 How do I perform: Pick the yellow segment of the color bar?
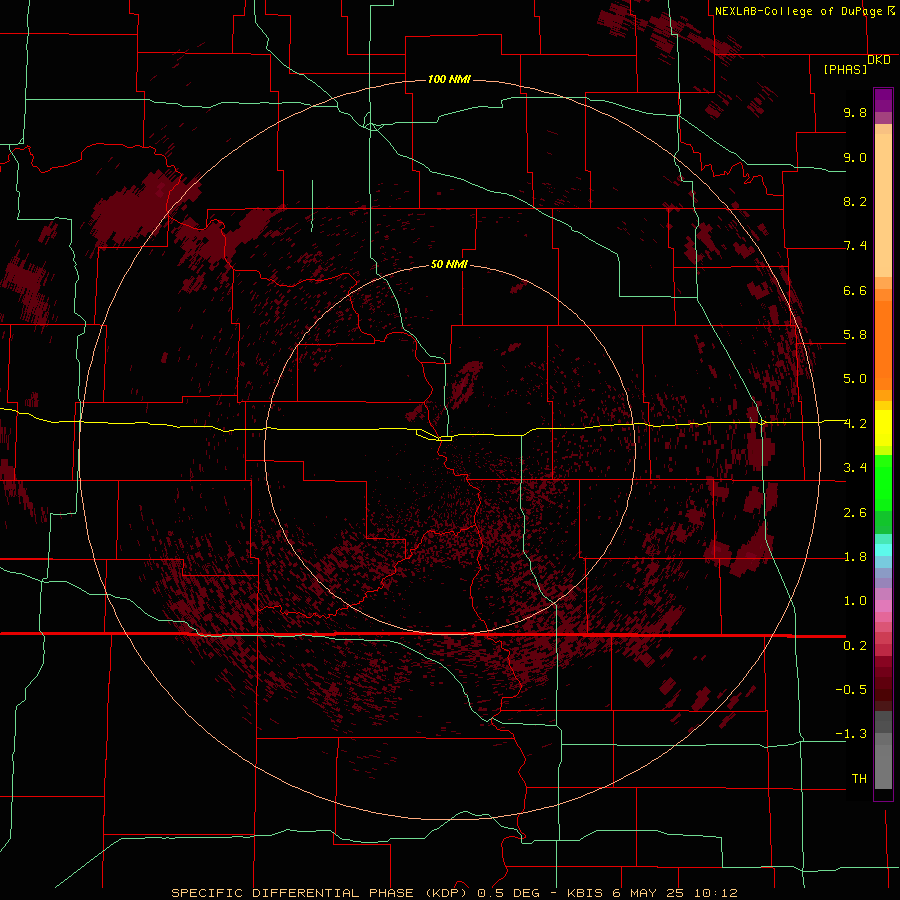(x=883, y=428)
